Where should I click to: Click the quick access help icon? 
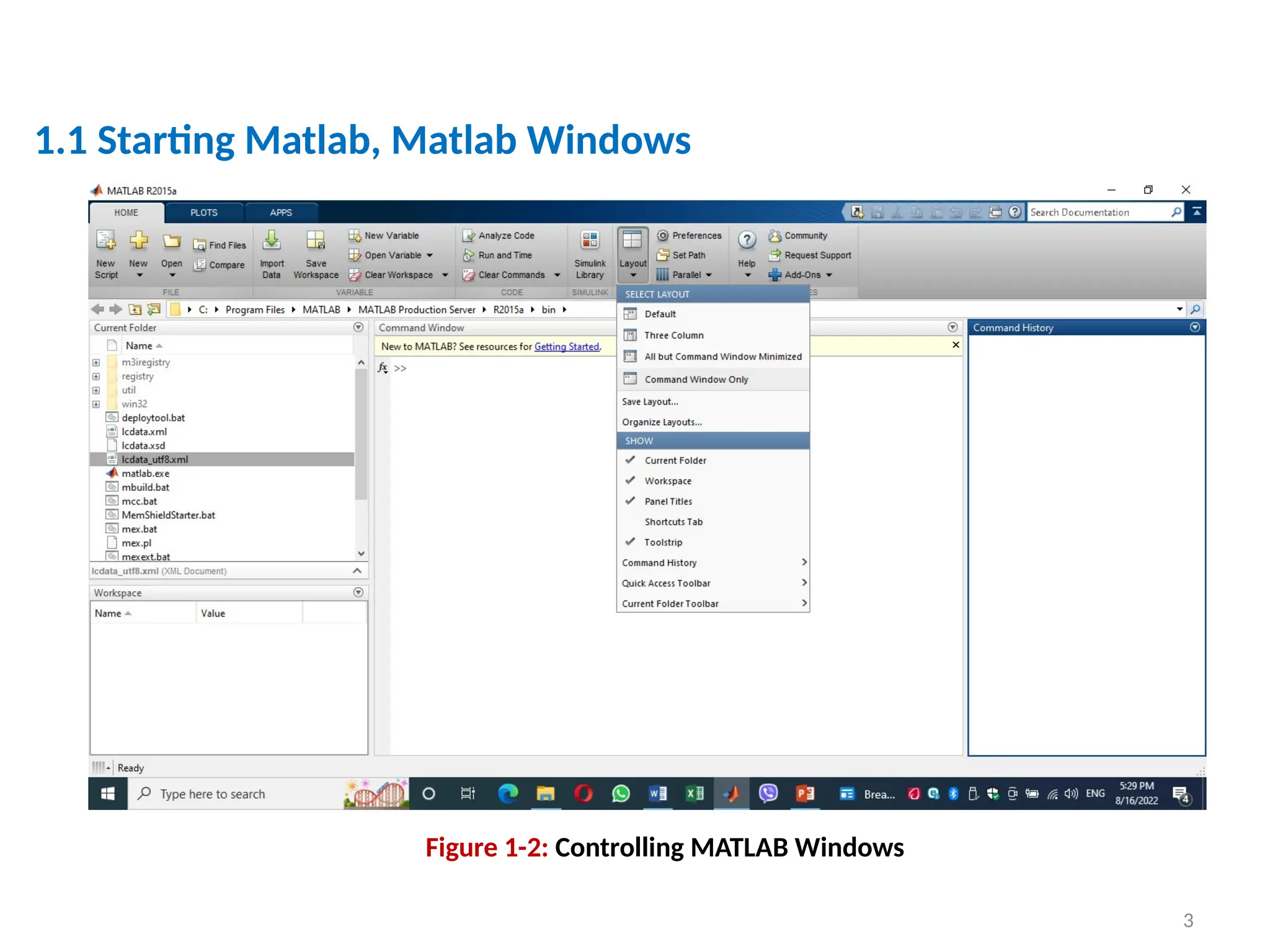pos(1015,212)
